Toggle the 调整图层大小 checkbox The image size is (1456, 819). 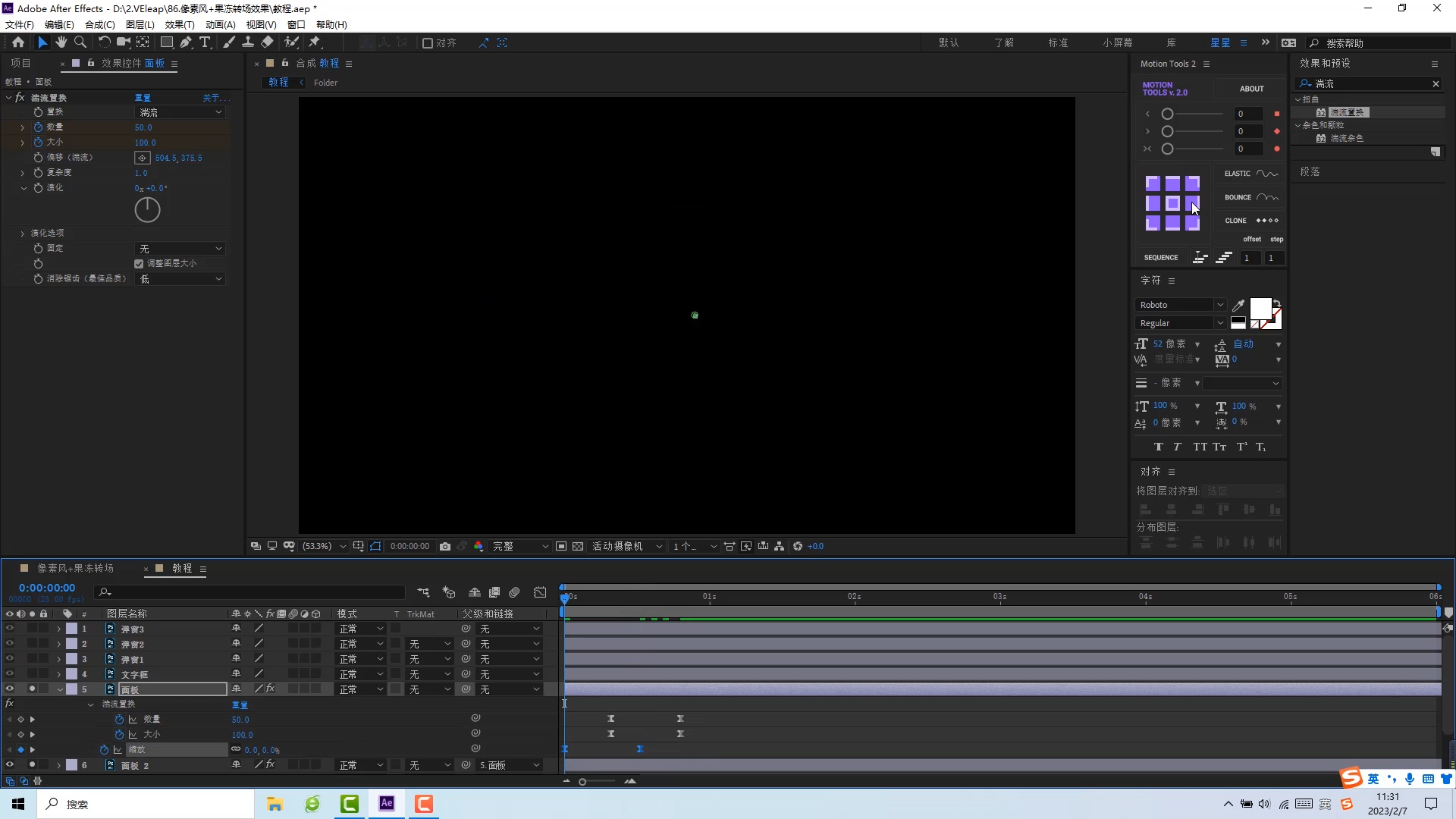[x=139, y=264]
